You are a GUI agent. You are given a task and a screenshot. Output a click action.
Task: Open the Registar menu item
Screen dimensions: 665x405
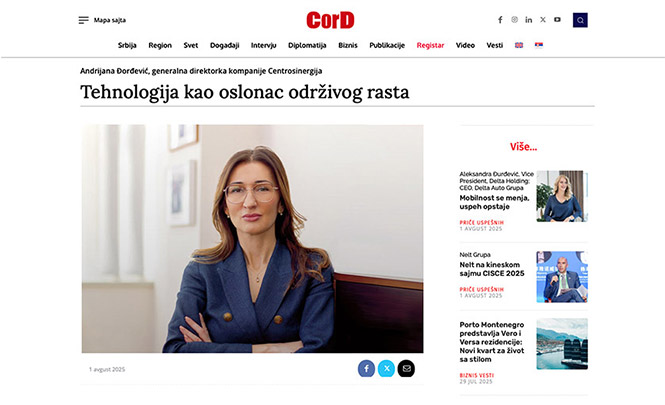(x=430, y=45)
